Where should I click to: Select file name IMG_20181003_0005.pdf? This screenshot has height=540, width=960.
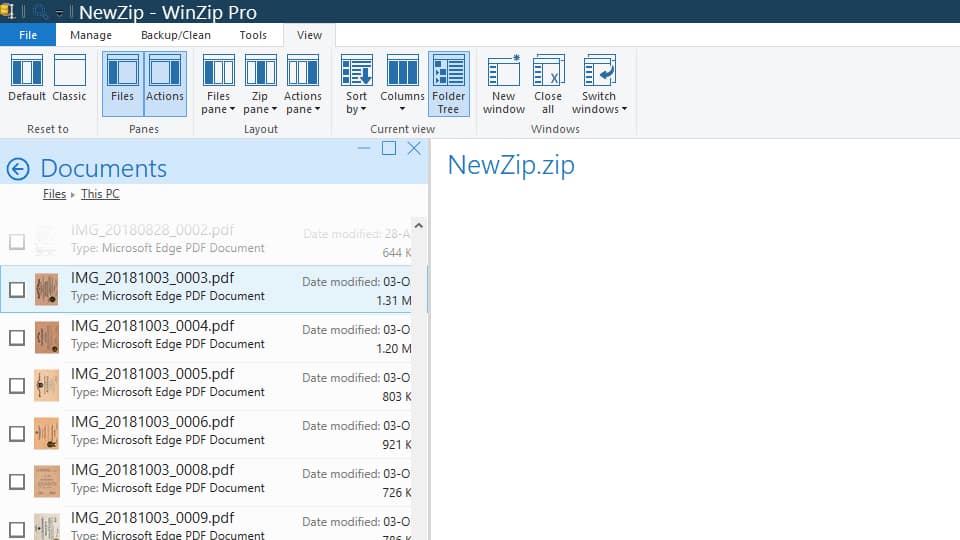(x=152, y=374)
